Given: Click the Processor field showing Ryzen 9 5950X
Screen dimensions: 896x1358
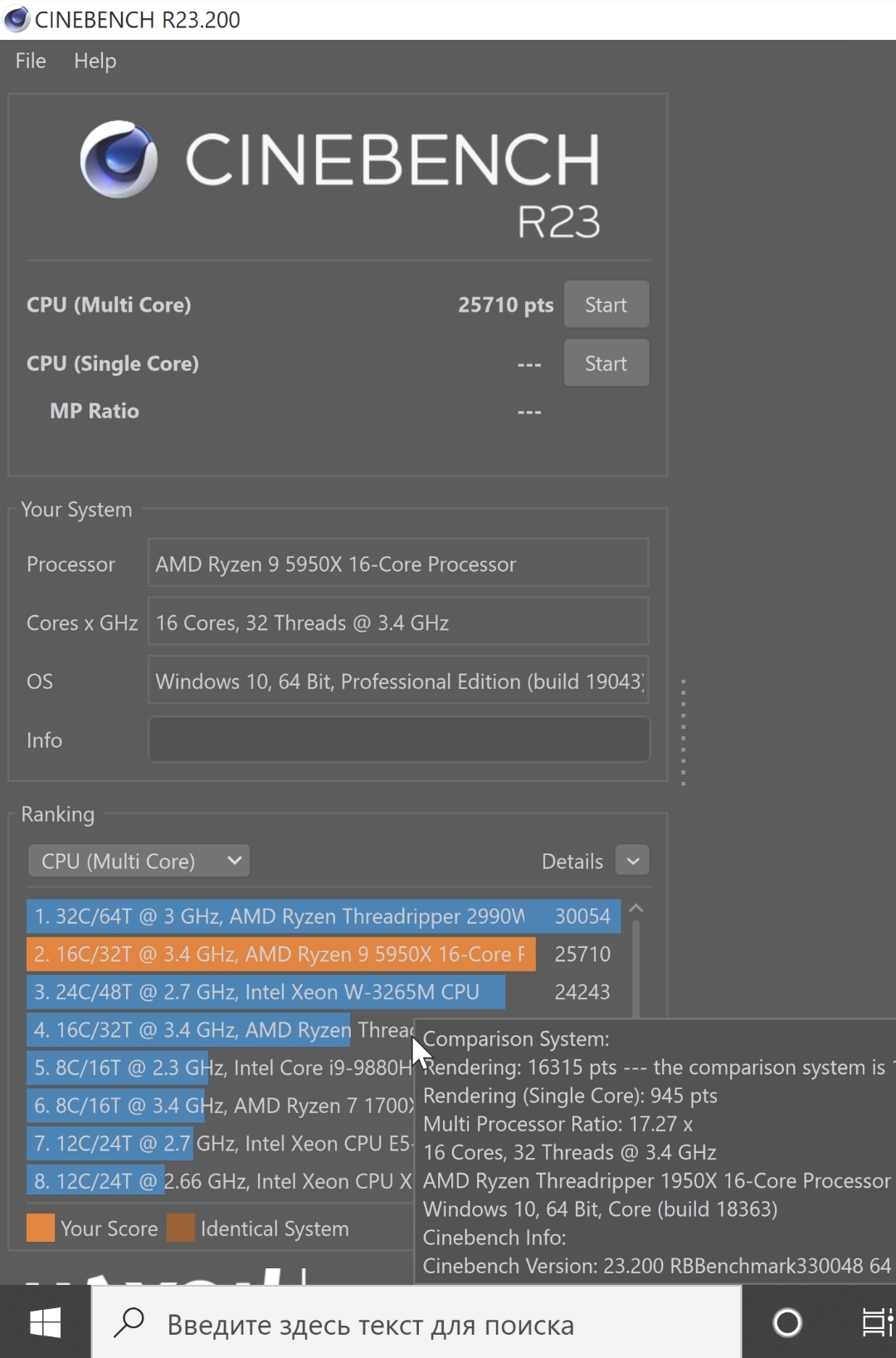Looking at the screenshot, I should [398, 564].
